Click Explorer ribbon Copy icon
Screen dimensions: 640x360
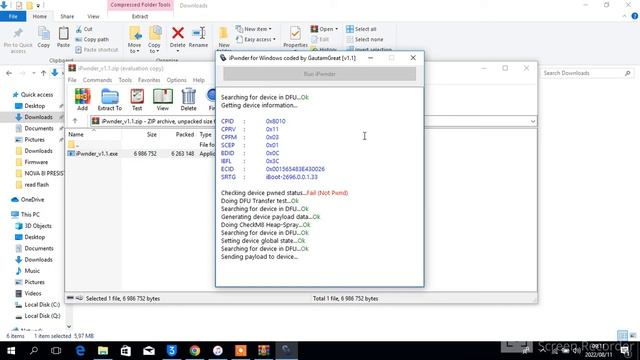point(44,37)
